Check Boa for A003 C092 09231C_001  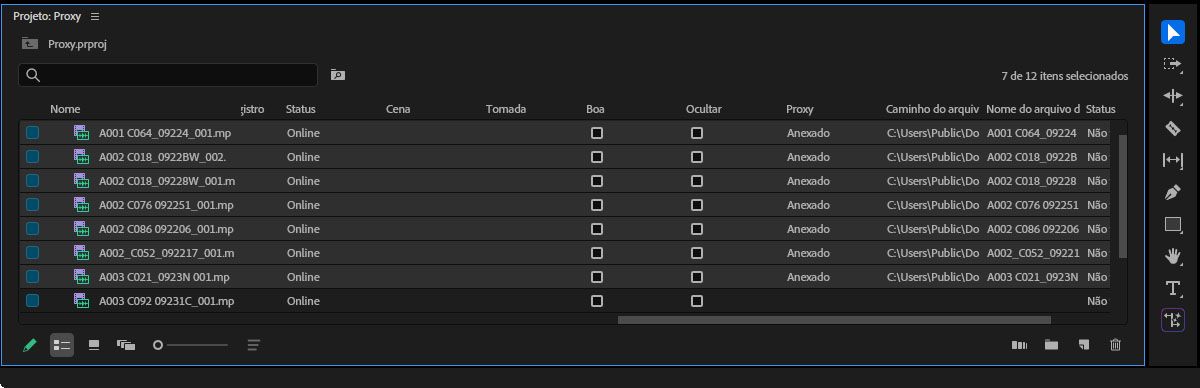pyautogui.click(x=597, y=301)
